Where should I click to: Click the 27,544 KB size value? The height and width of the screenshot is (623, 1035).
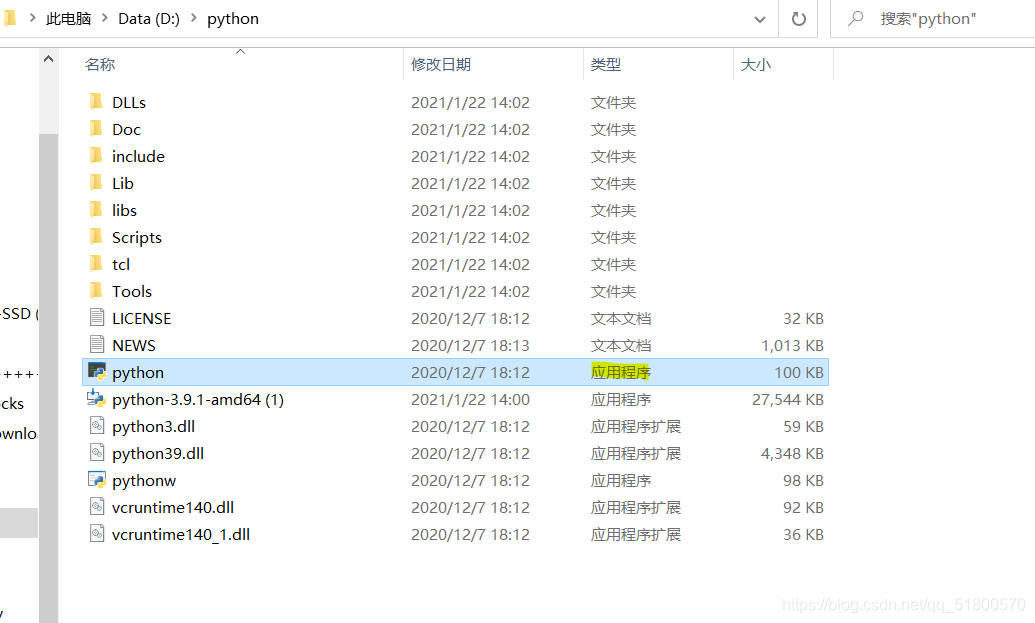(787, 400)
